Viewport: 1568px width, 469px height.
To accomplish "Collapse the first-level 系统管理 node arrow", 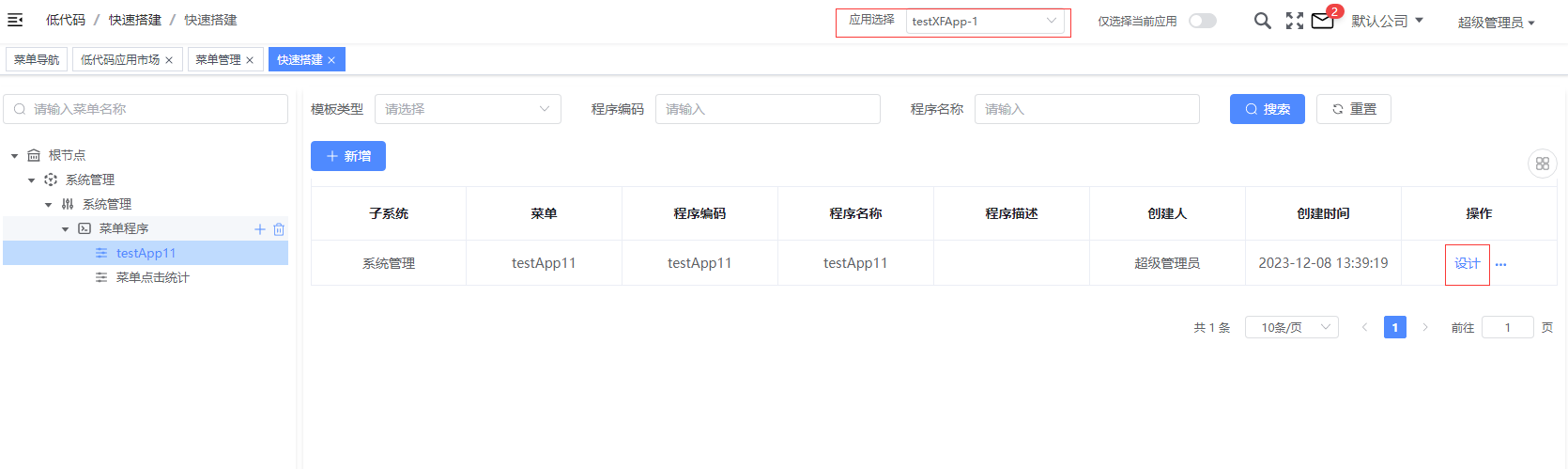I will point(31,180).
